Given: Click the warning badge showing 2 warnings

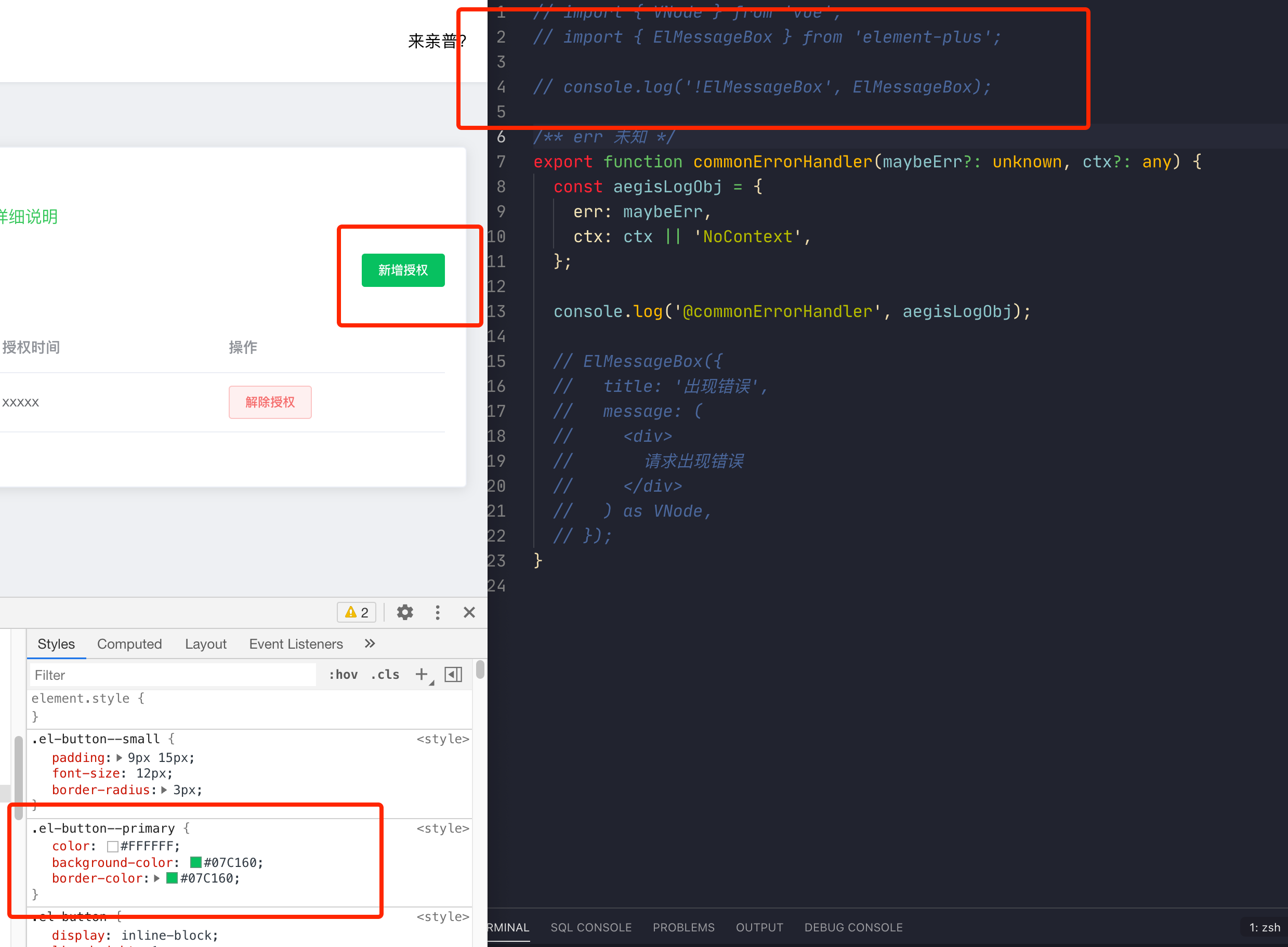Looking at the screenshot, I should (x=356, y=612).
